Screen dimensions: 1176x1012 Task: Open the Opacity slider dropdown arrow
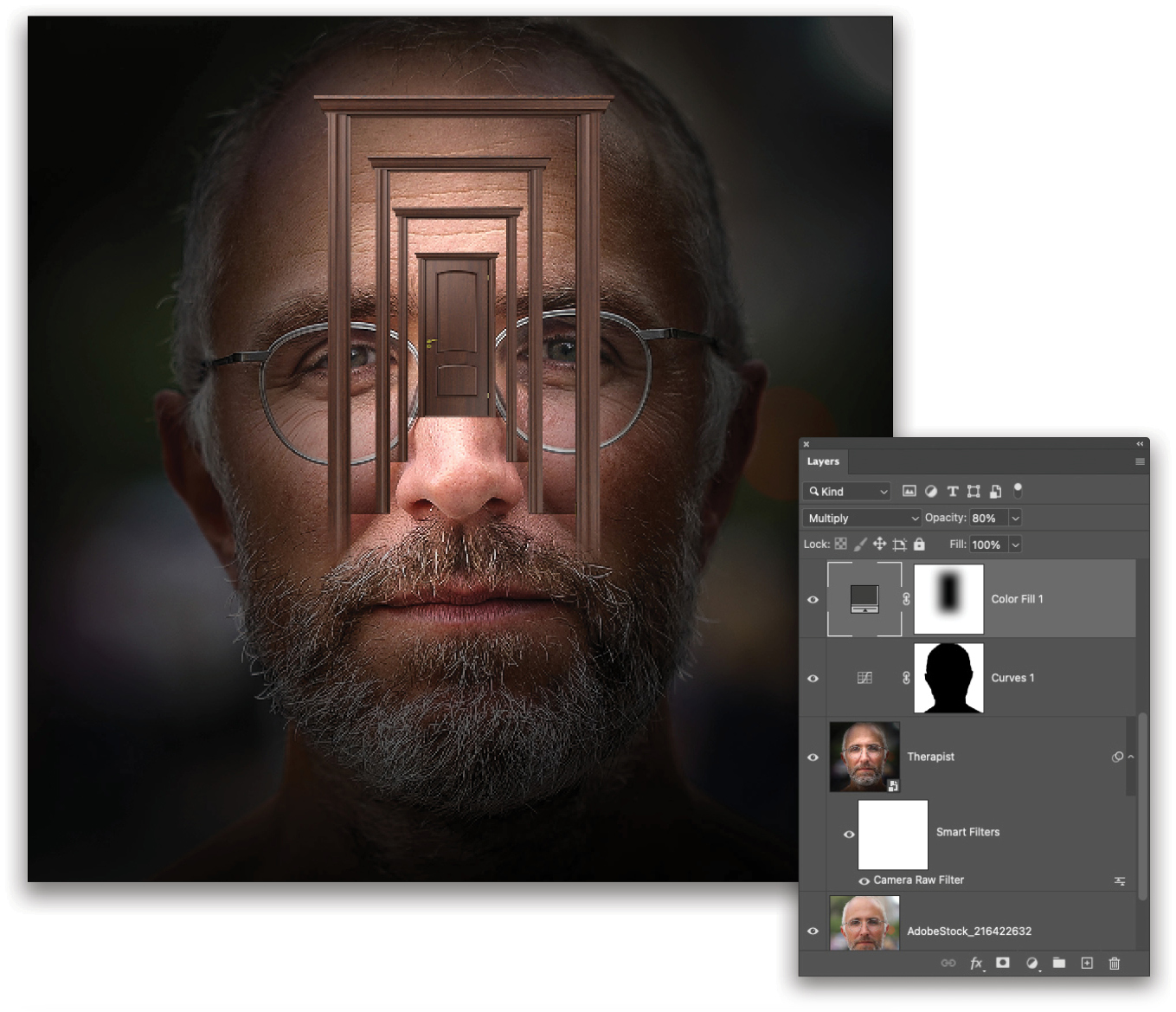coord(1015,518)
